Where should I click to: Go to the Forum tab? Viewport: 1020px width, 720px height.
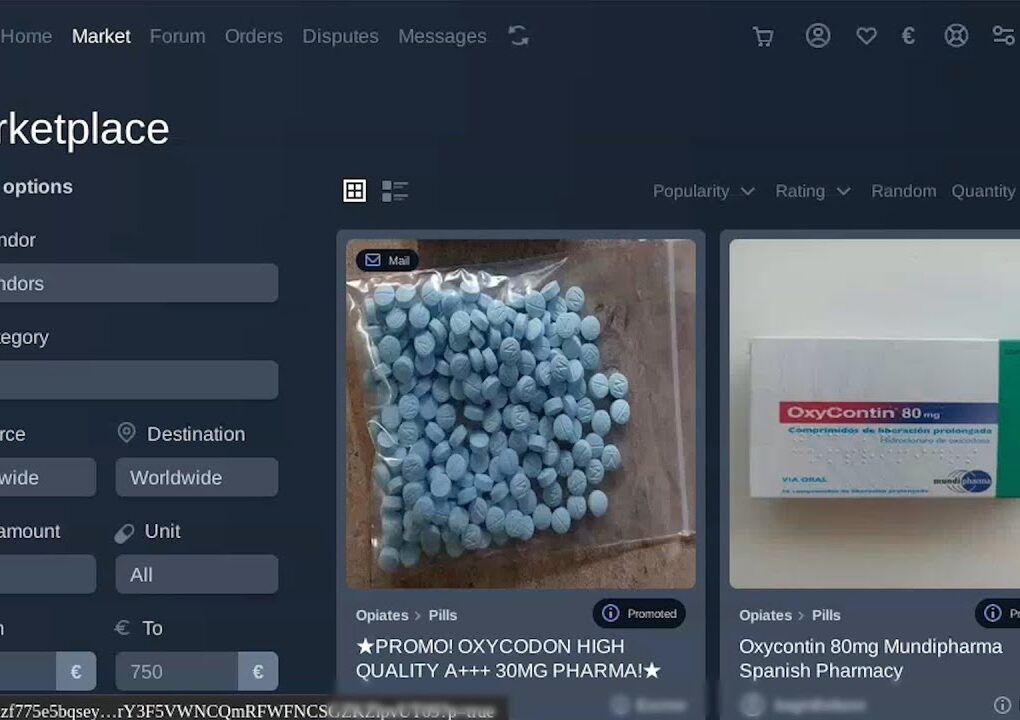tap(177, 36)
